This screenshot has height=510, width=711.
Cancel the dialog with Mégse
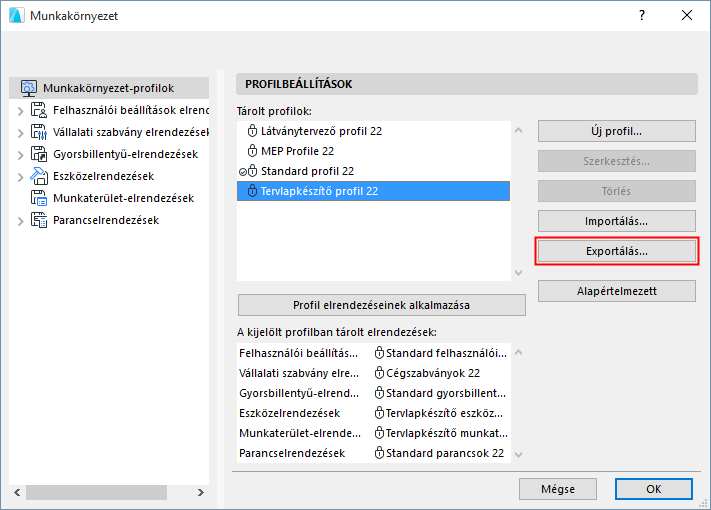pyautogui.click(x=558, y=489)
